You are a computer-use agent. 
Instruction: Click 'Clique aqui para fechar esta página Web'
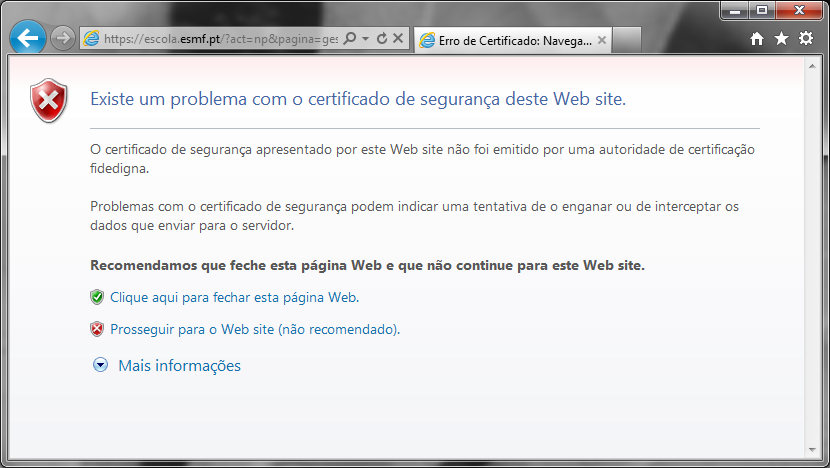click(234, 297)
